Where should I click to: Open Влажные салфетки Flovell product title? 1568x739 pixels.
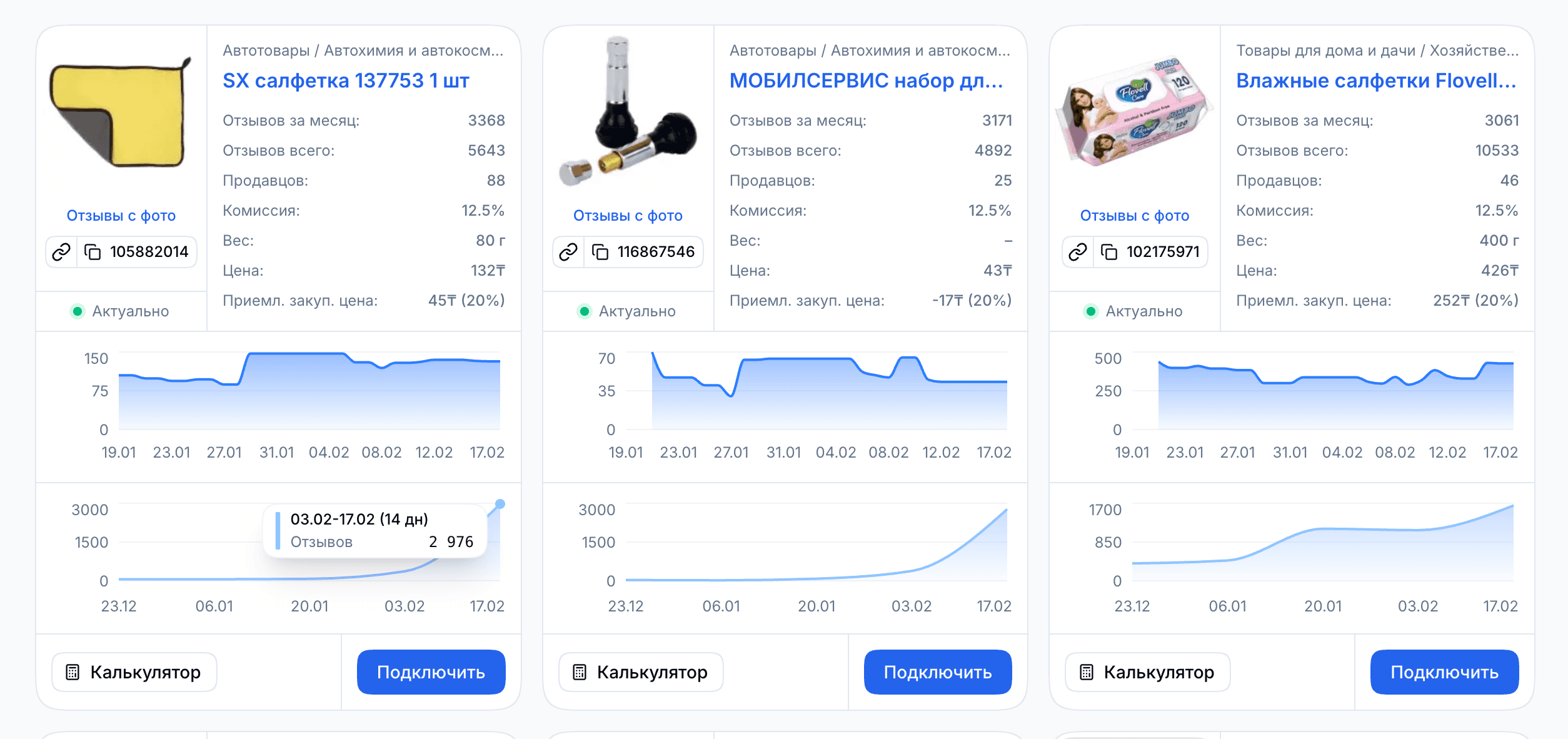pos(1377,81)
